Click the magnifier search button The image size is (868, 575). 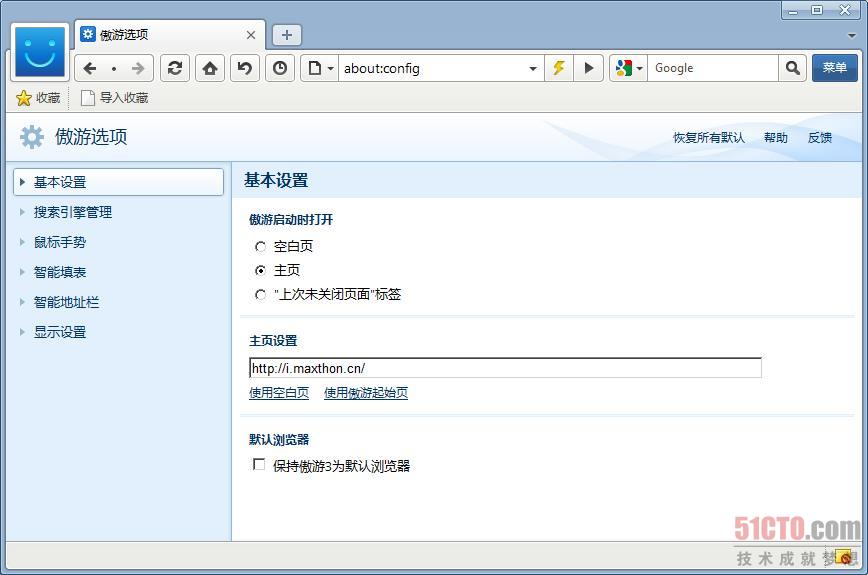pos(793,68)
